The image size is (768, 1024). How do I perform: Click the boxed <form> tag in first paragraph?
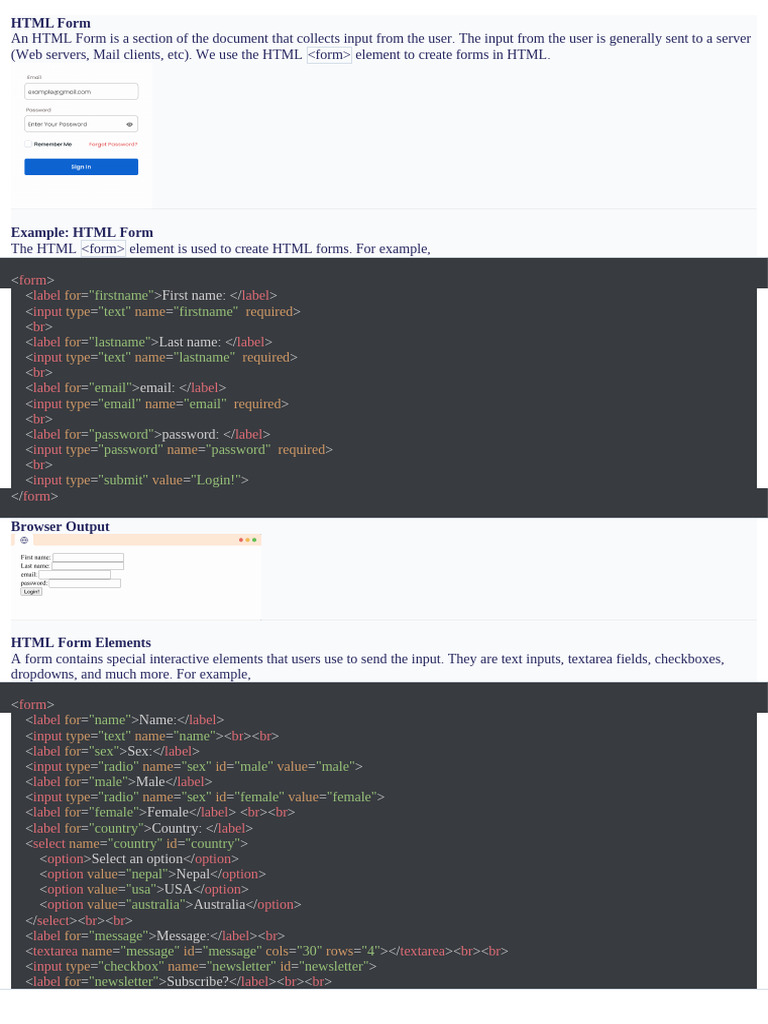coord(329,55)
